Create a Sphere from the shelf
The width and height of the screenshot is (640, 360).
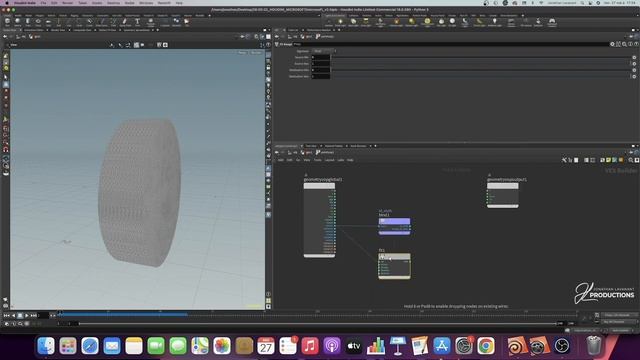pyautogui.click(x=18, y=22)
